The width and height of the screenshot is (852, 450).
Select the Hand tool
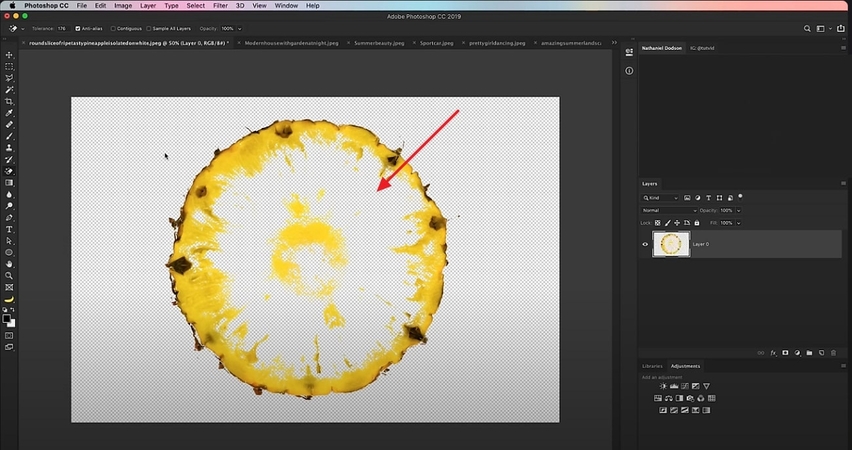coord(9,264)
